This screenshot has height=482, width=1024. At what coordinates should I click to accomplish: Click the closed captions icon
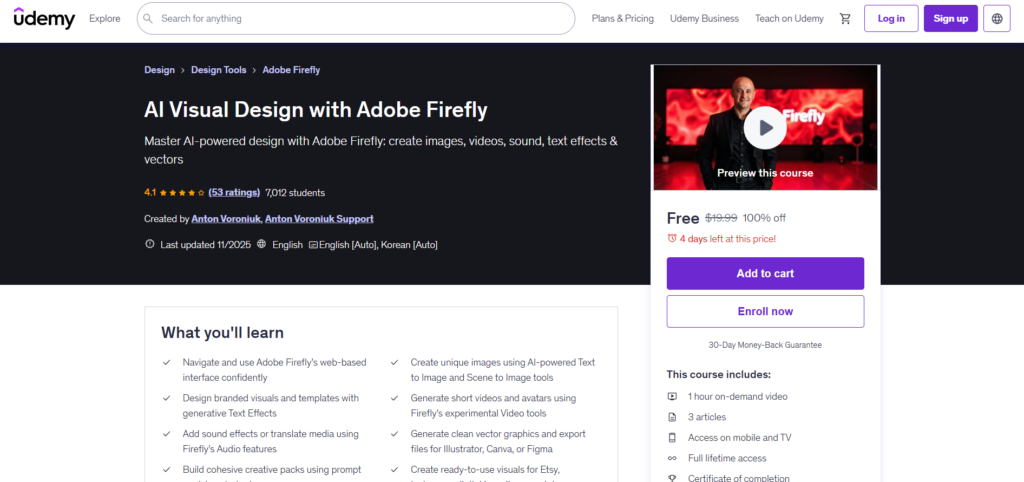tap(313, 245)
